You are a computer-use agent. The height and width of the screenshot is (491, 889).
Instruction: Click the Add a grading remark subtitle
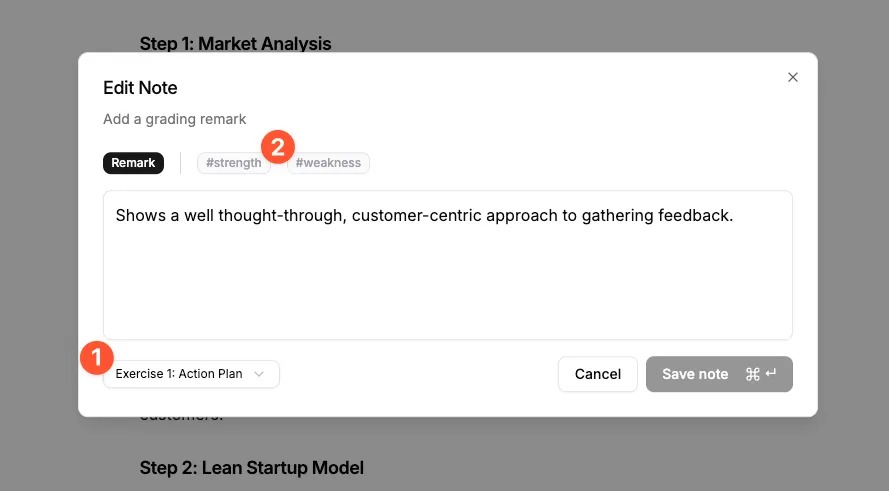coord(175,119)
